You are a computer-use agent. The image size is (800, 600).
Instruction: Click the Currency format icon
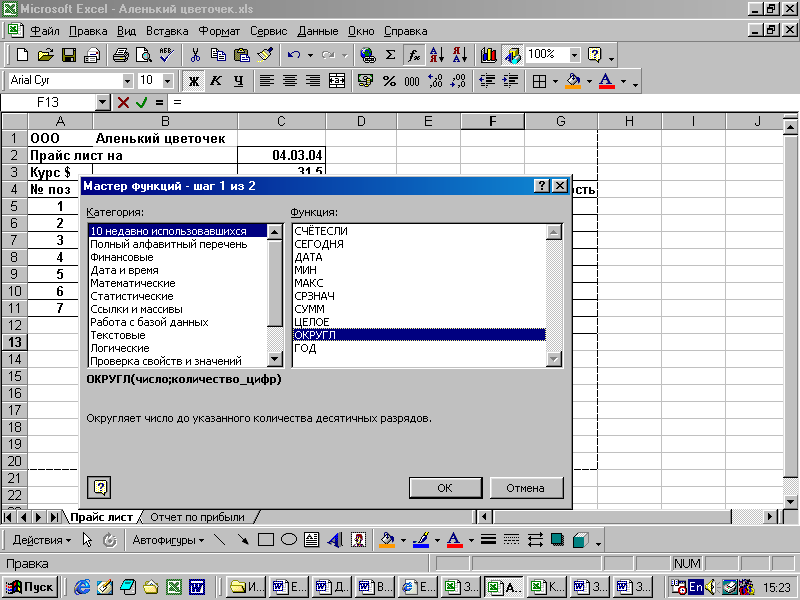tap(365, 81)
